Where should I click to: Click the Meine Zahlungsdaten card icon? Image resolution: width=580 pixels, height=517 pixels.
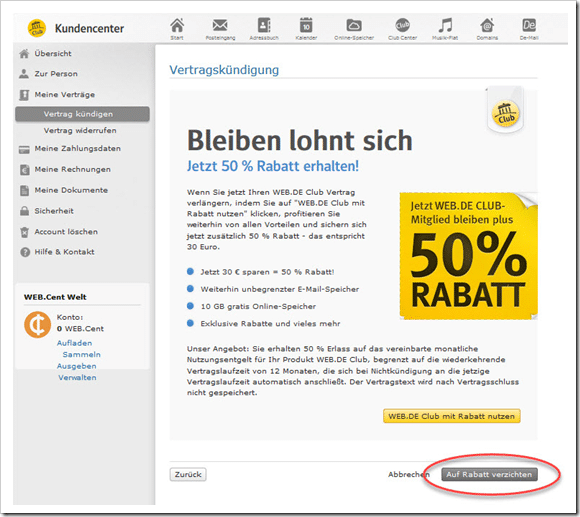click(24, 149)
